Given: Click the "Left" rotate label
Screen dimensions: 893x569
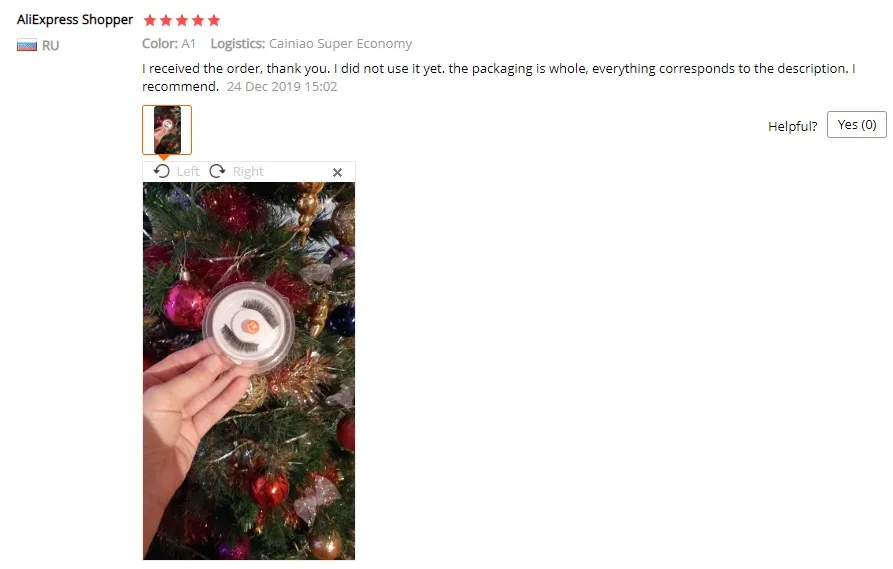Looking at the screenshot, I should 188,171.
